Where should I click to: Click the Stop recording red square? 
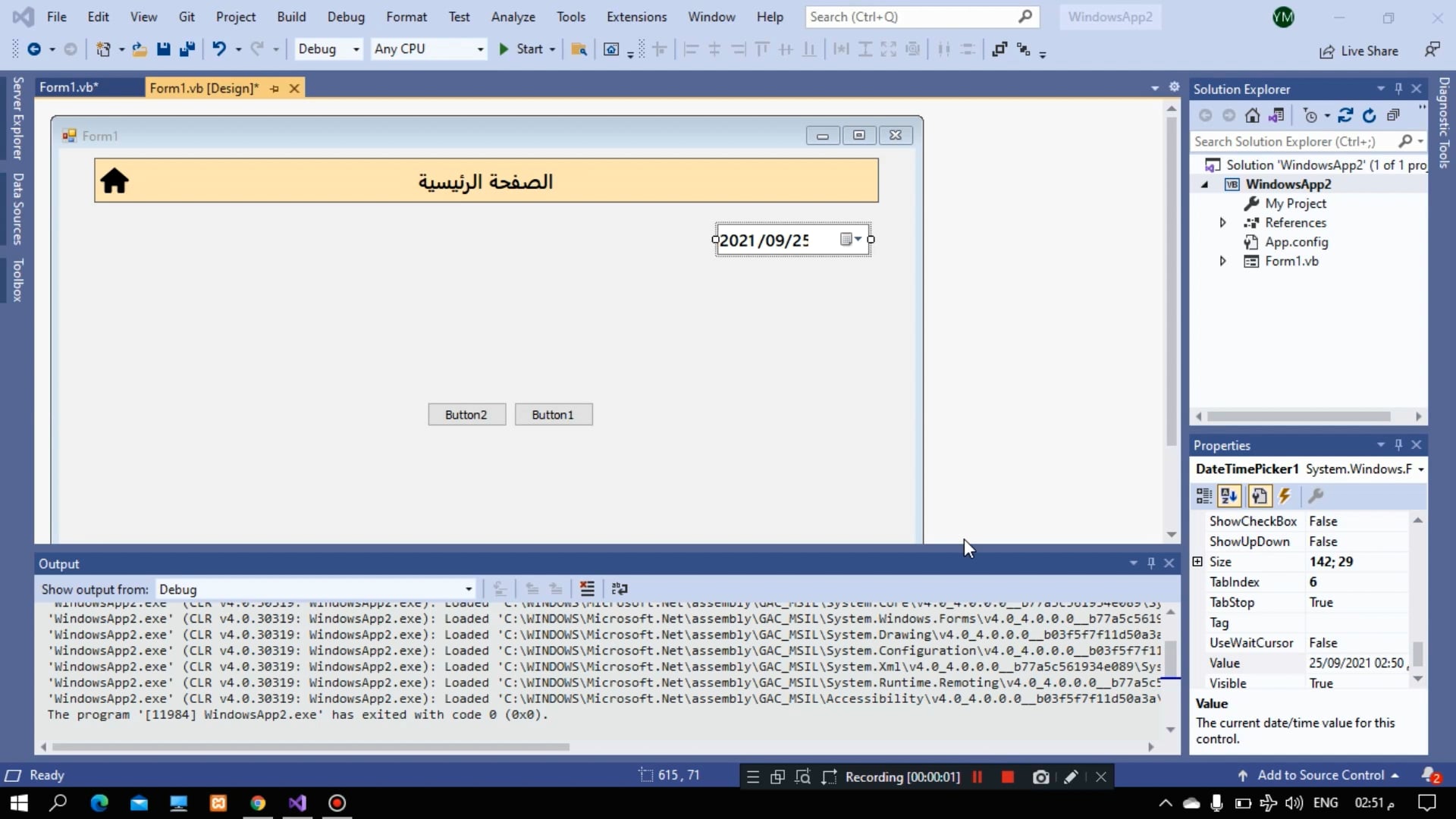(x=1008, y=777)
